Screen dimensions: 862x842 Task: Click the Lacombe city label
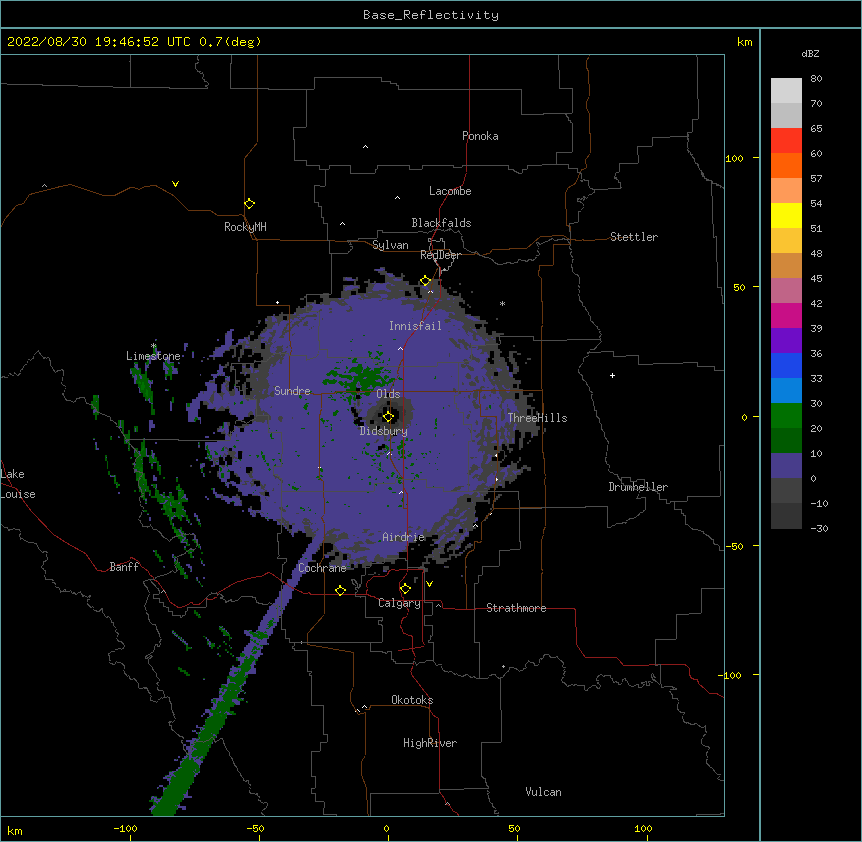coord(450,191)
